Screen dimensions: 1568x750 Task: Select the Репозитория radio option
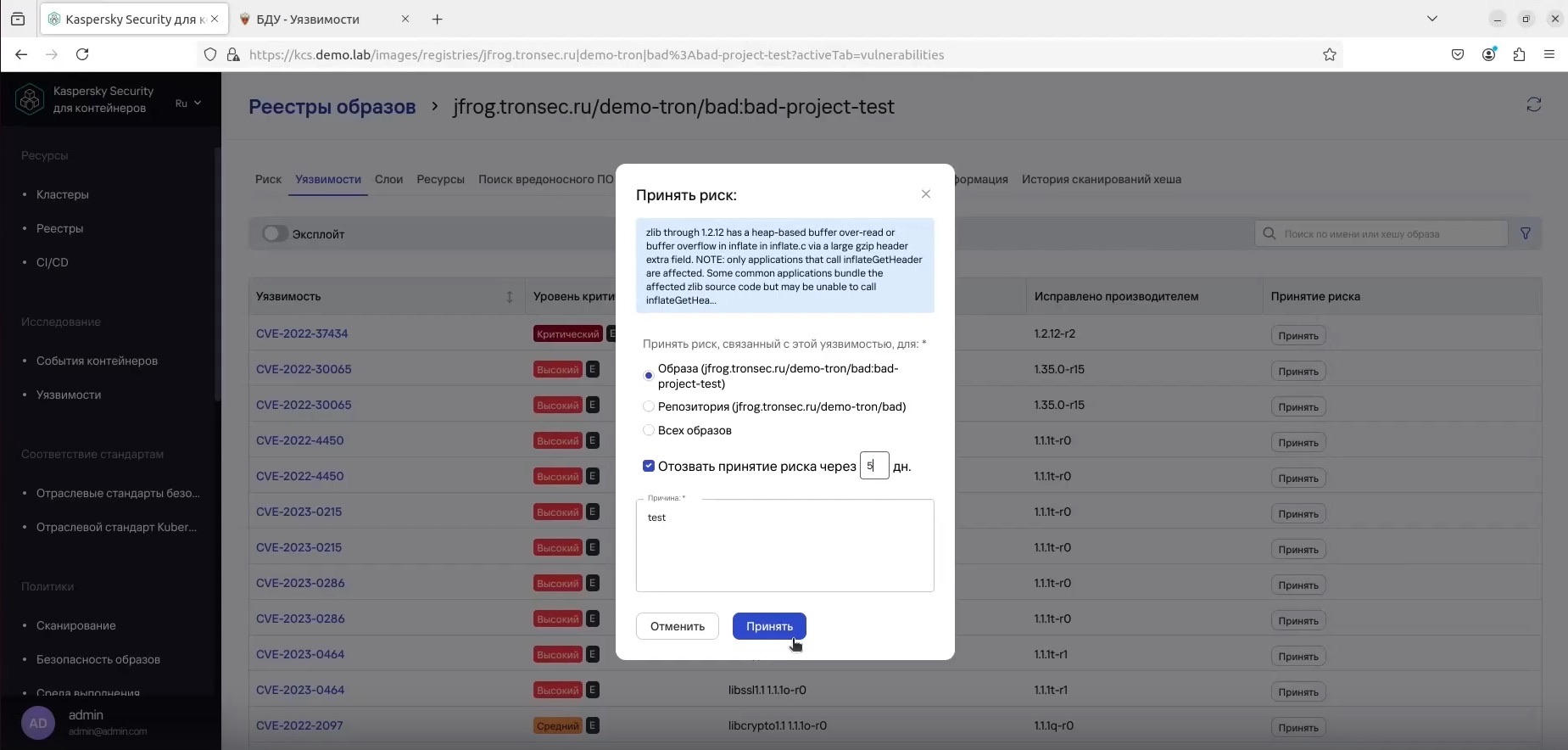649,406
